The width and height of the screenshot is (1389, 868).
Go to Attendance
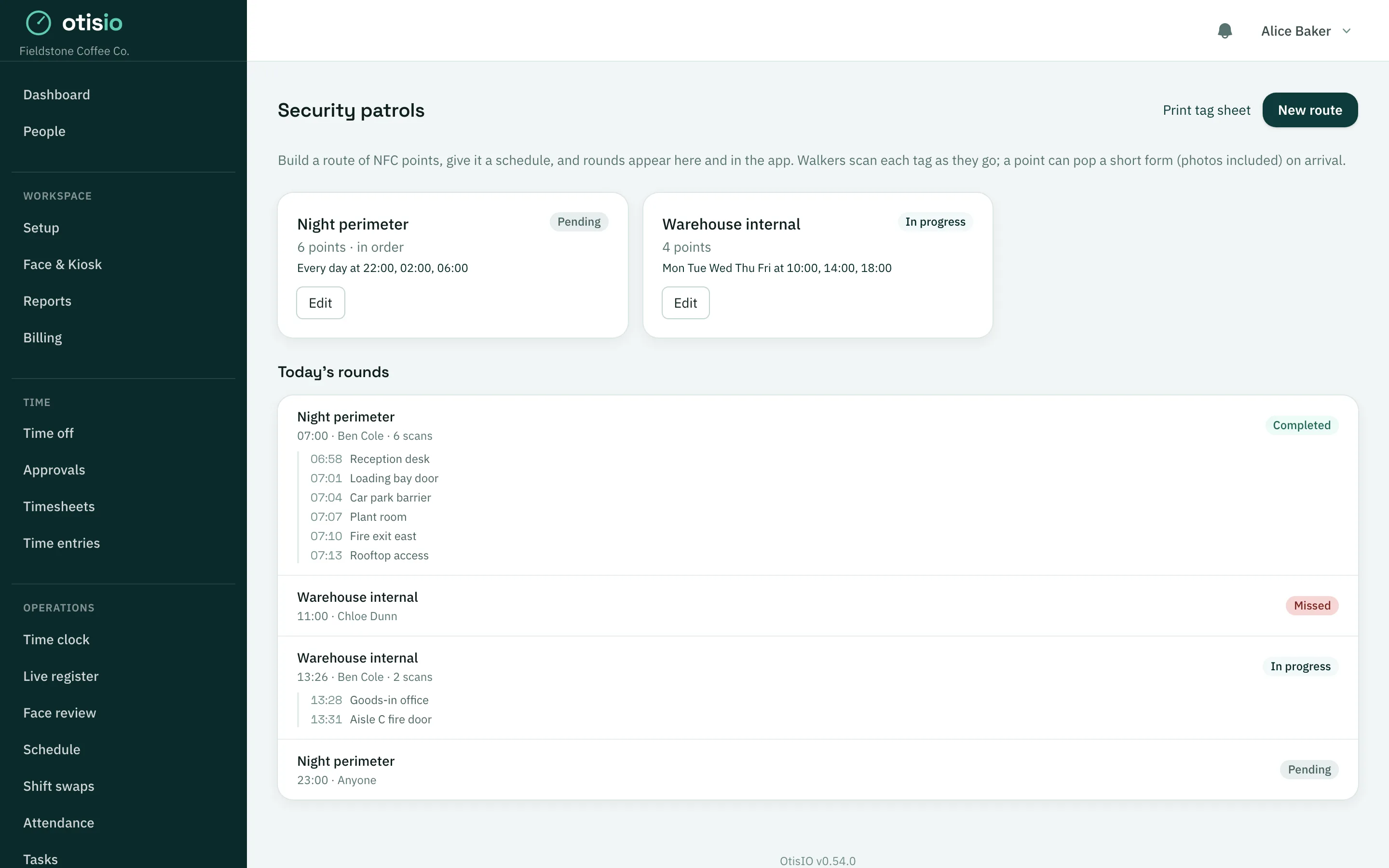coord(58,823)
